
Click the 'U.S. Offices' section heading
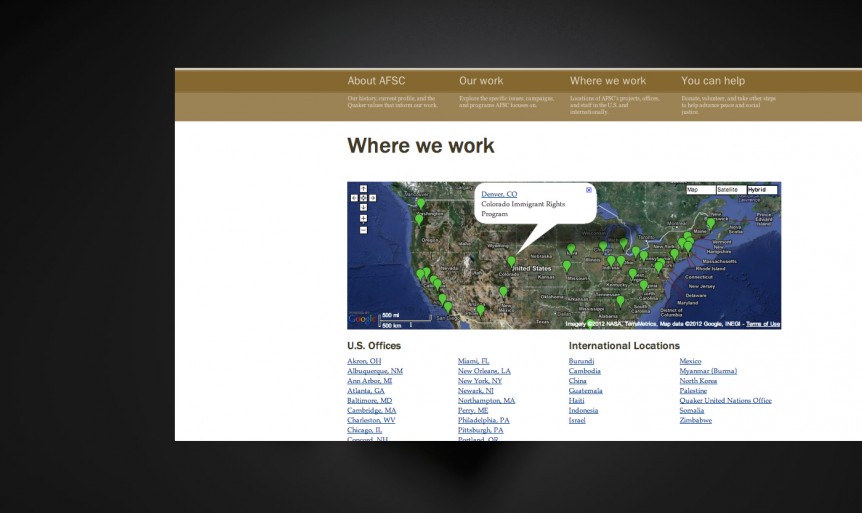tap(374, 346)
